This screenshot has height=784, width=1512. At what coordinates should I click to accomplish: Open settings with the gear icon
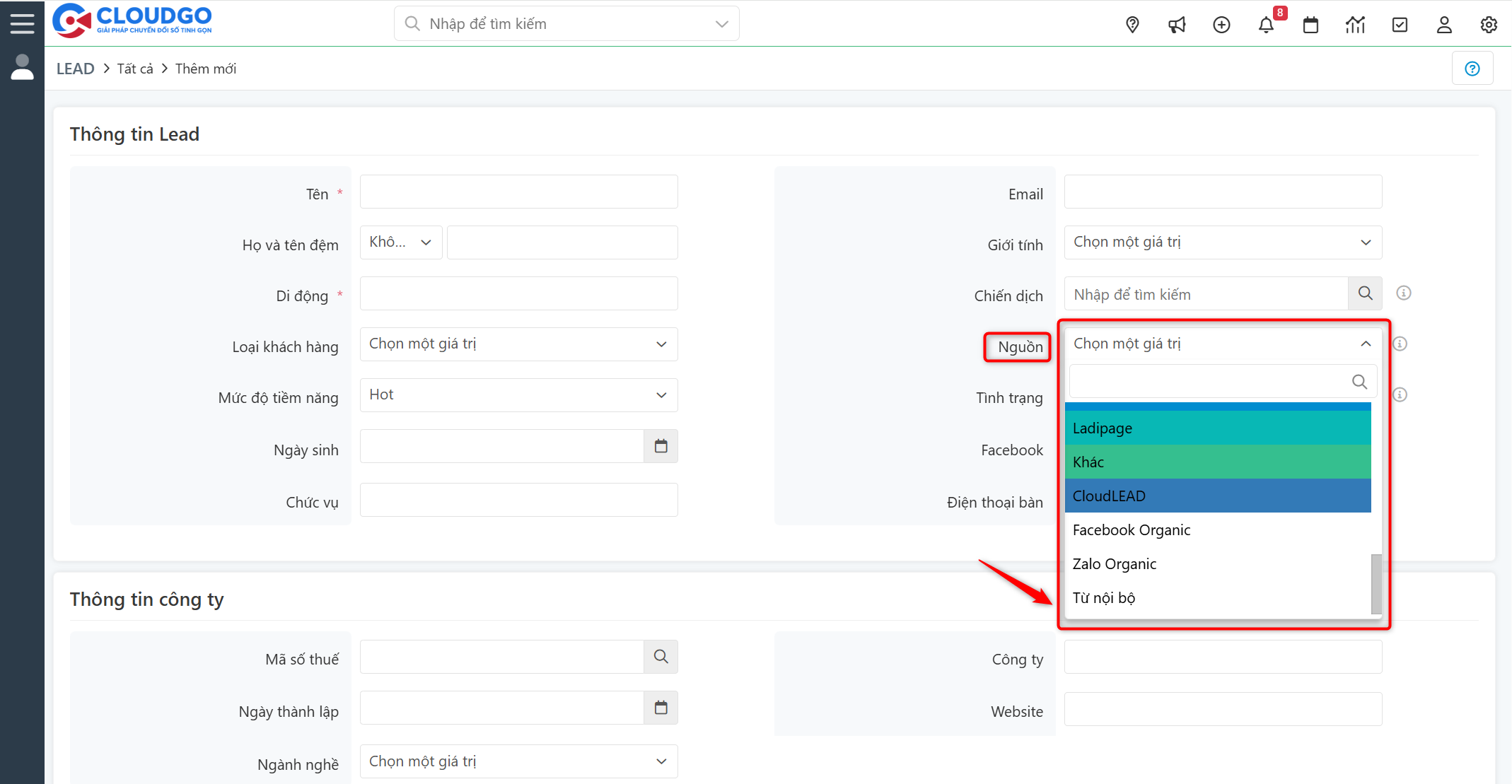click(1489, 24)
